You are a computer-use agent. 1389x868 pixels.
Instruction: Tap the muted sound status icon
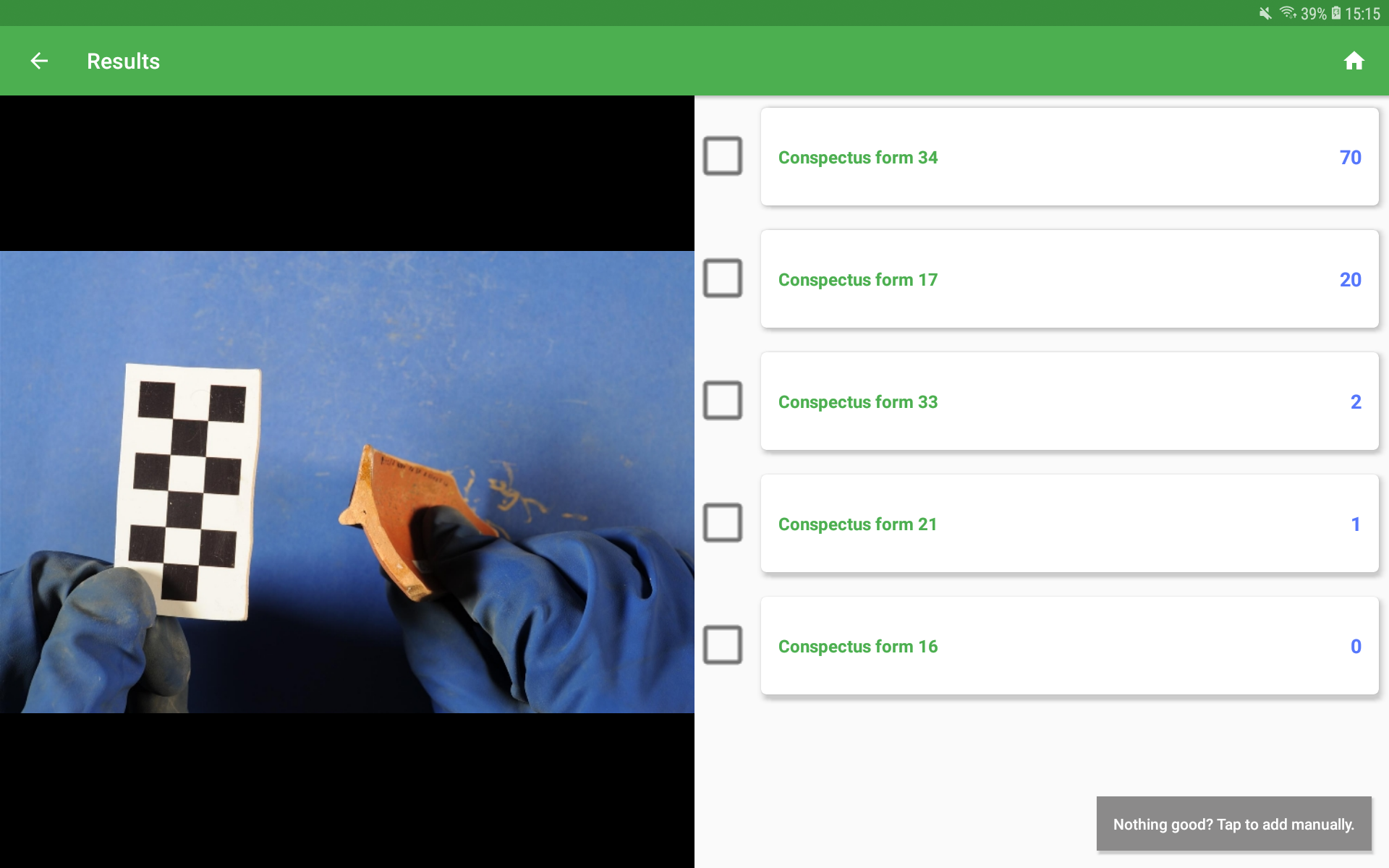pyautogui.click(x=1265, y=14)
